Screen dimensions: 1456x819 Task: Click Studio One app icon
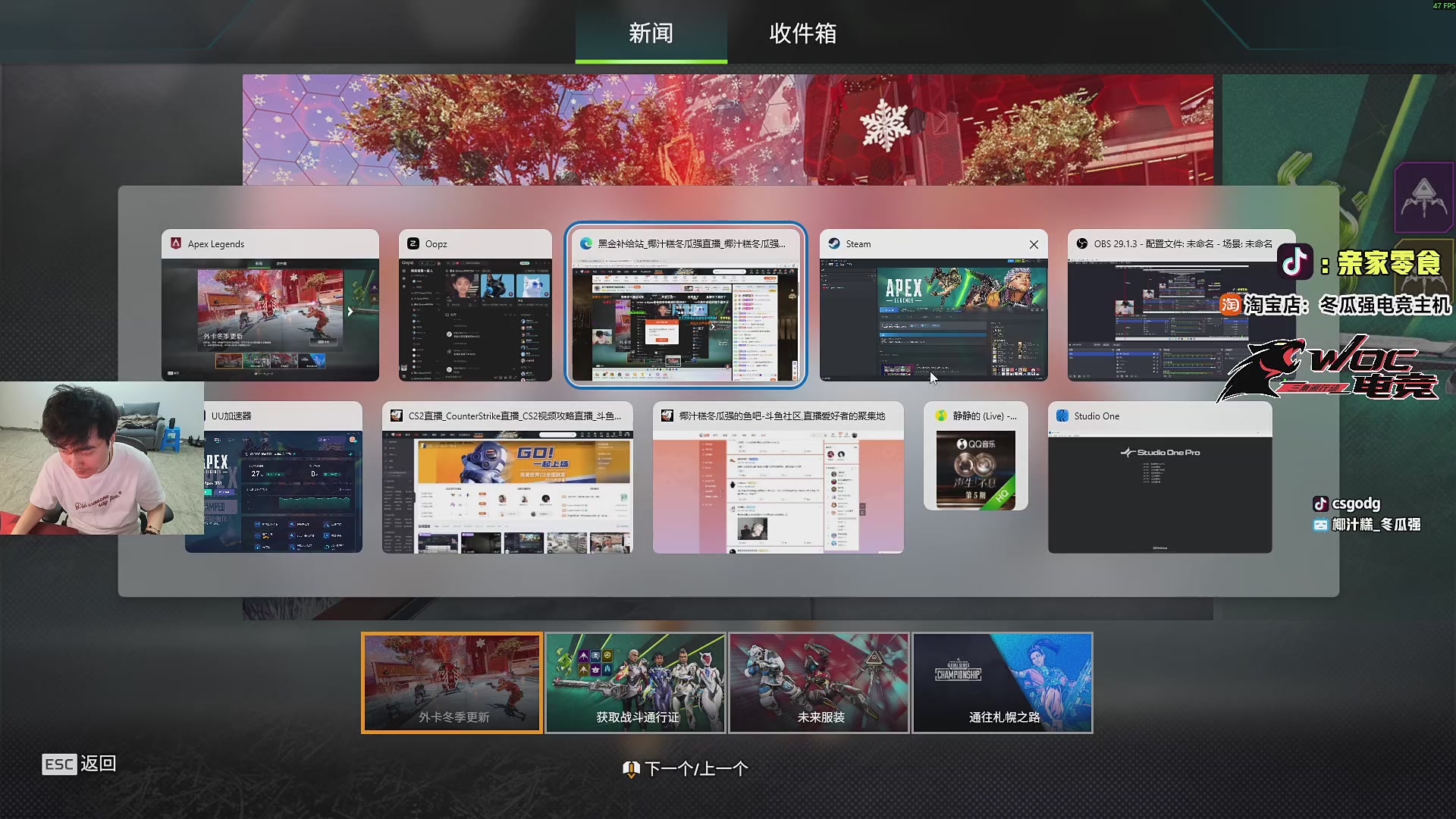[1062, 416]
